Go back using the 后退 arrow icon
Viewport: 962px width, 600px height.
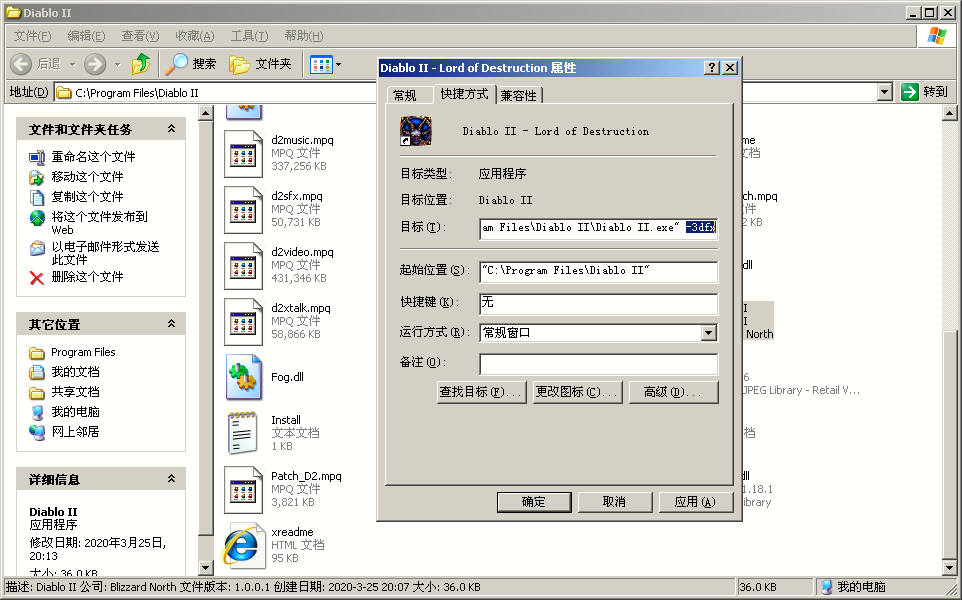click(21, 64)
